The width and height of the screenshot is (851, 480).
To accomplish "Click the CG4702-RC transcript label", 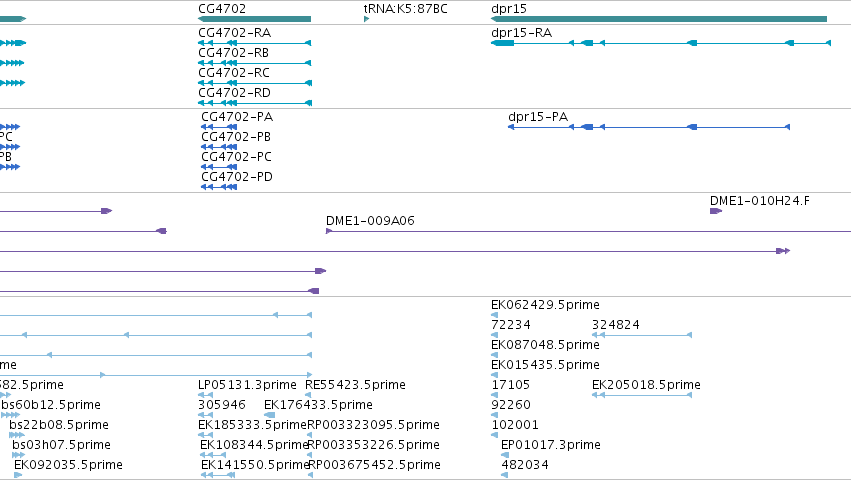I will pyautogui.click(x=234, y=73).
